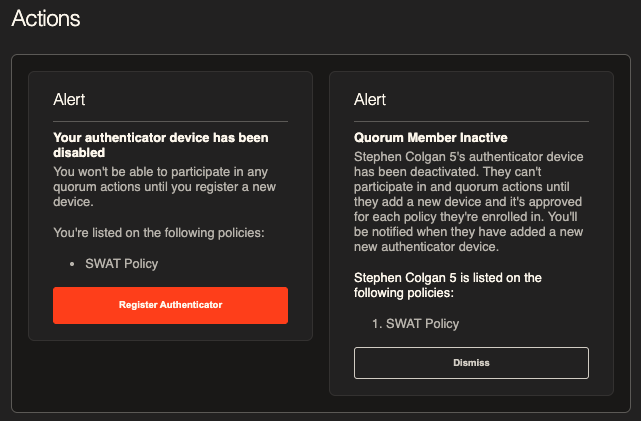Click the divider under left Alert title
Viewport: 641px width, 421px height.
pyautogui.click(x=170, y=121)
